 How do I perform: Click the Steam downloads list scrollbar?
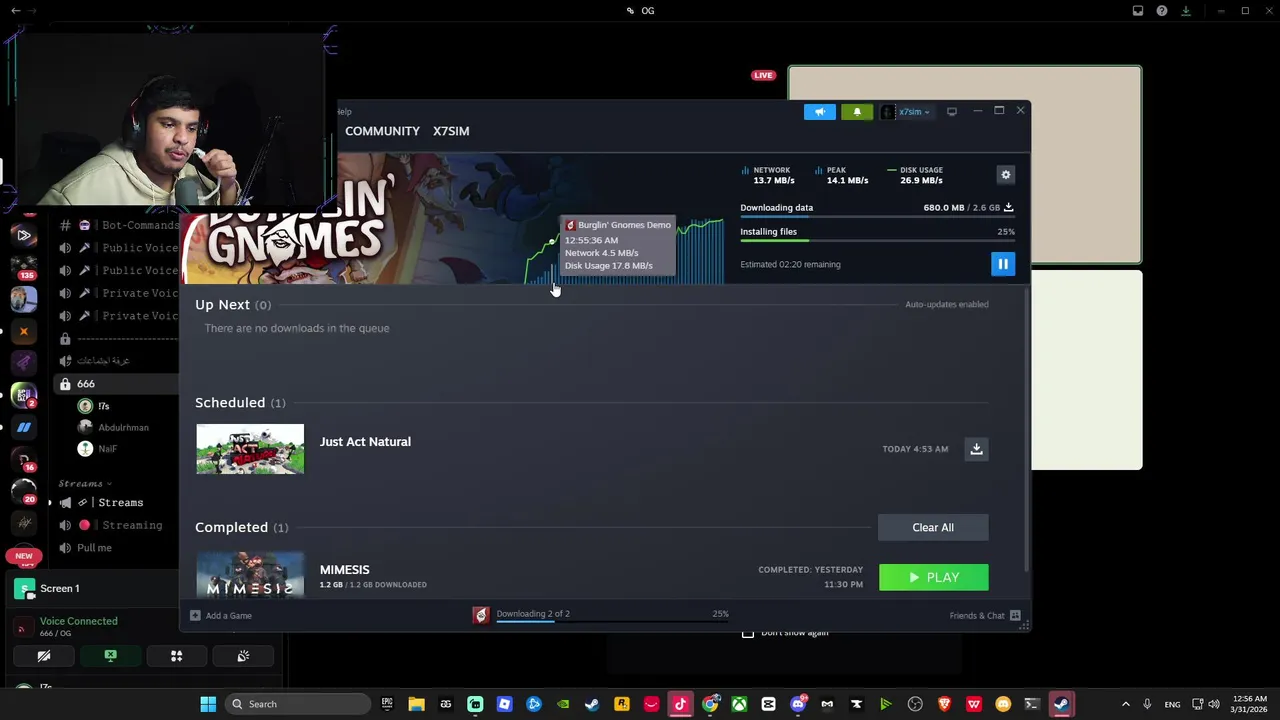pos(1026,430)
